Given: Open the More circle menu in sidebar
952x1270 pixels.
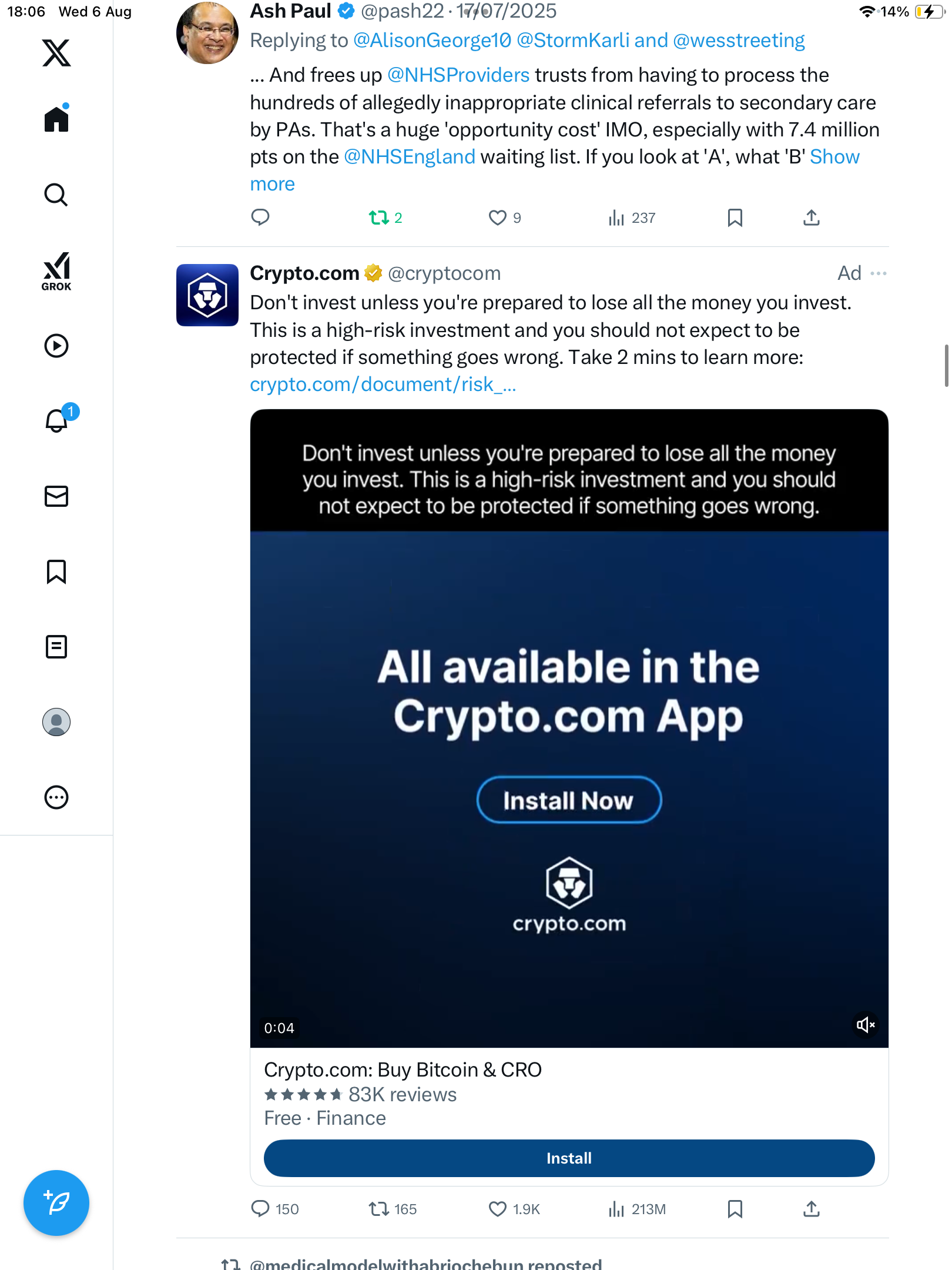Looking at the screenshot, I should [x=56, y=797].
